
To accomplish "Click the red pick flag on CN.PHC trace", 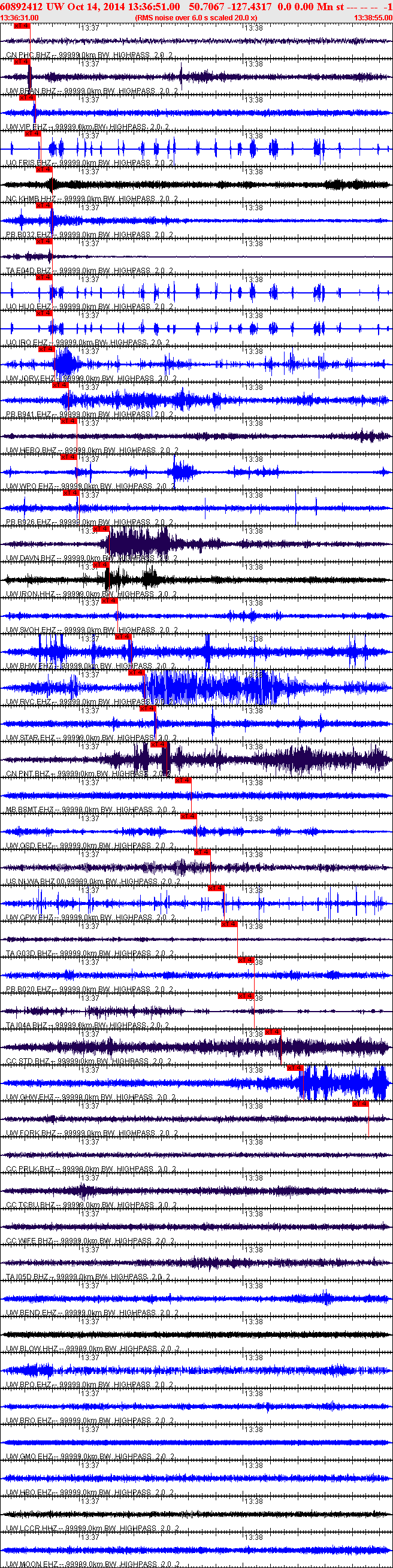I will pos(22,26).
